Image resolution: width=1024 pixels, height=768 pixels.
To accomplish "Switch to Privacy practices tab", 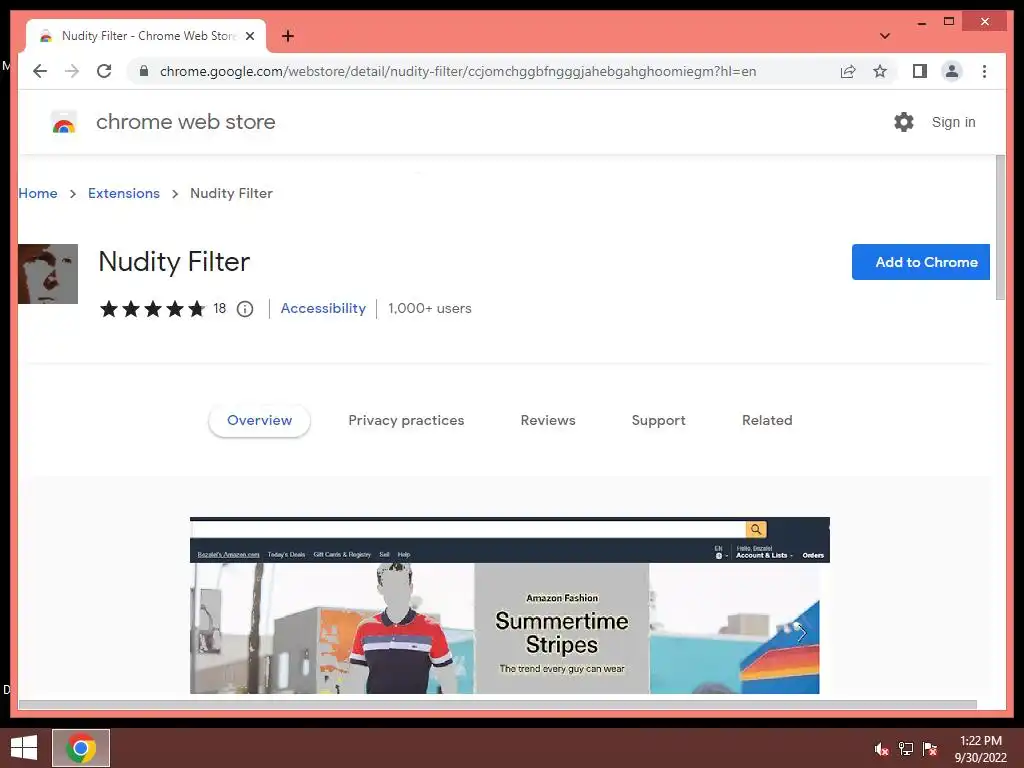I will click(x=406, y=421).
